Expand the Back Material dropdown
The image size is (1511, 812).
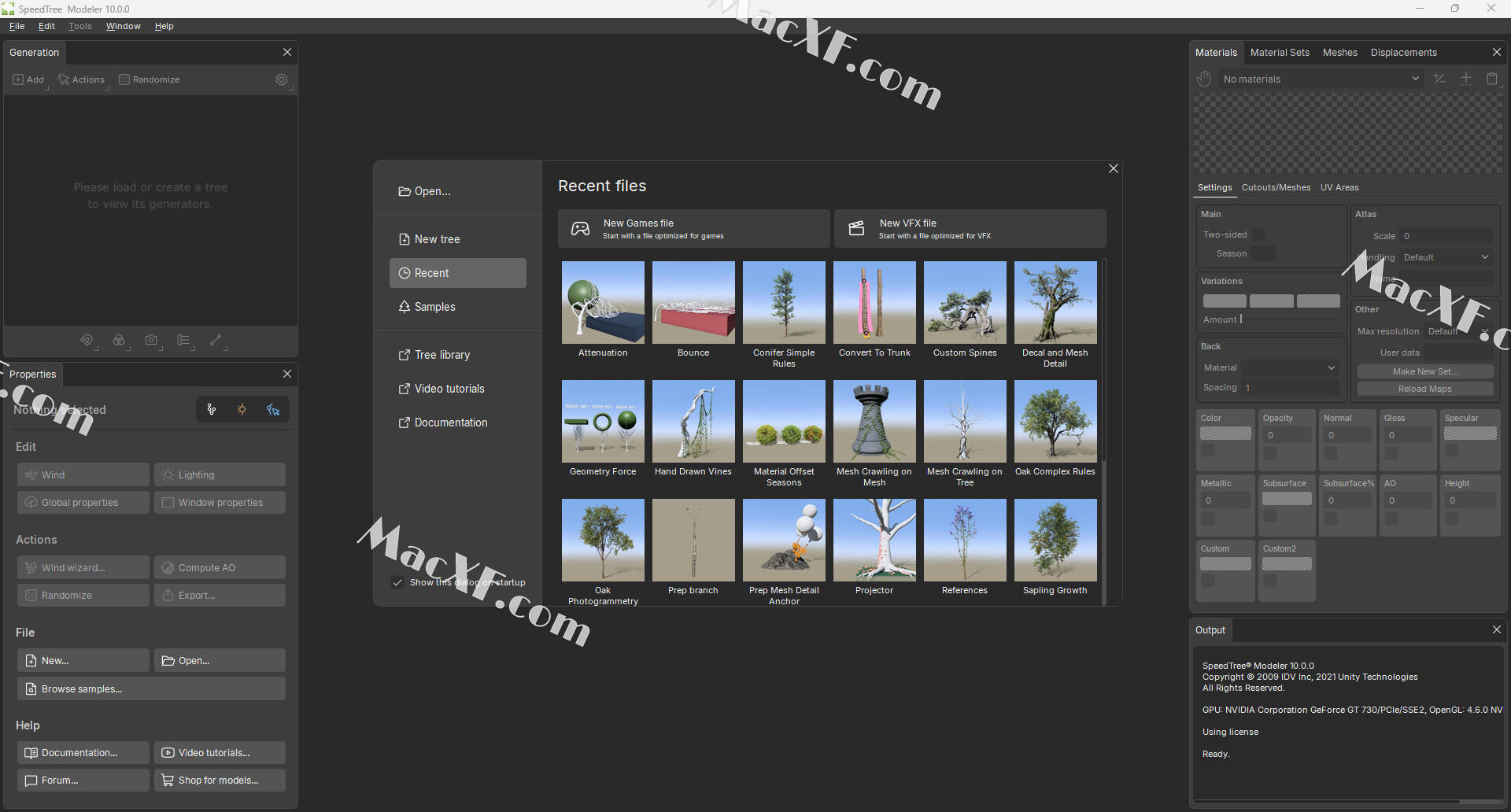point(1291,367)
